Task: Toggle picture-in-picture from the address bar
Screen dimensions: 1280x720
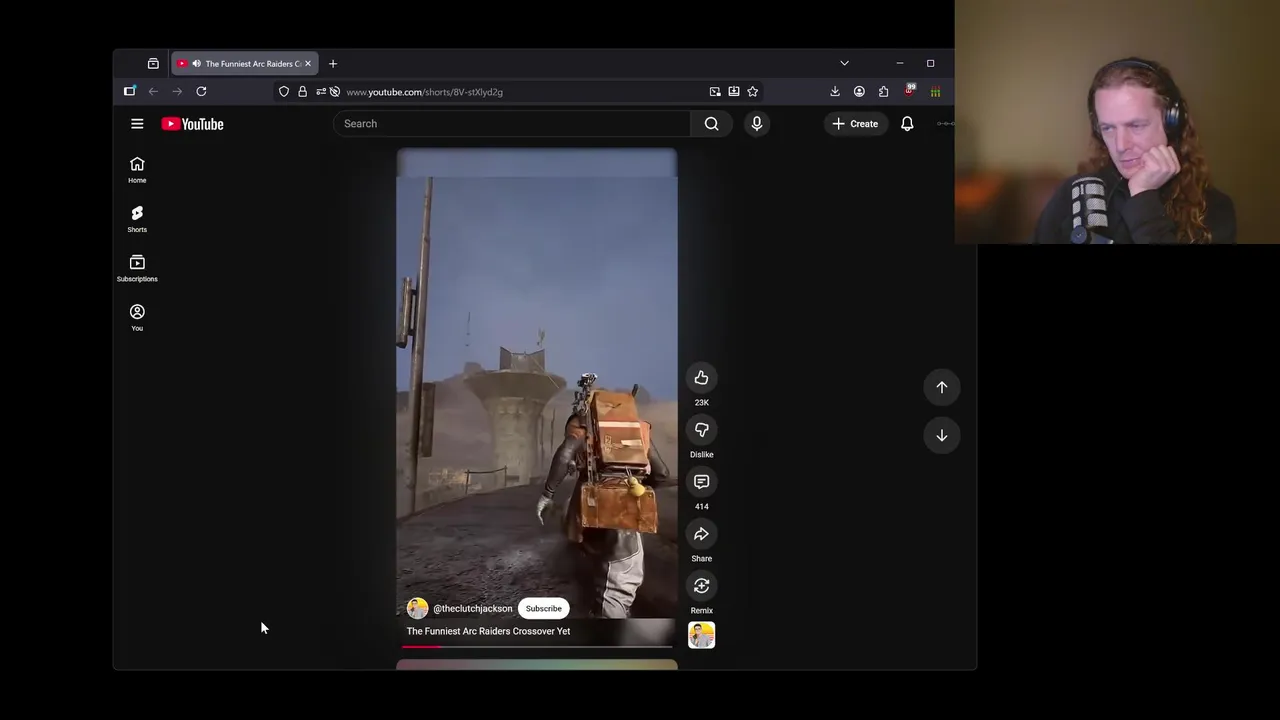Action: (715, 91)
